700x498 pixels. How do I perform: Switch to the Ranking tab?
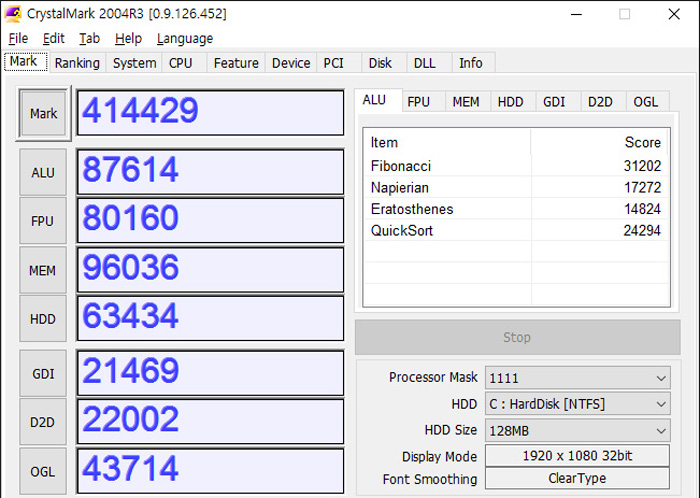point(77,63)
